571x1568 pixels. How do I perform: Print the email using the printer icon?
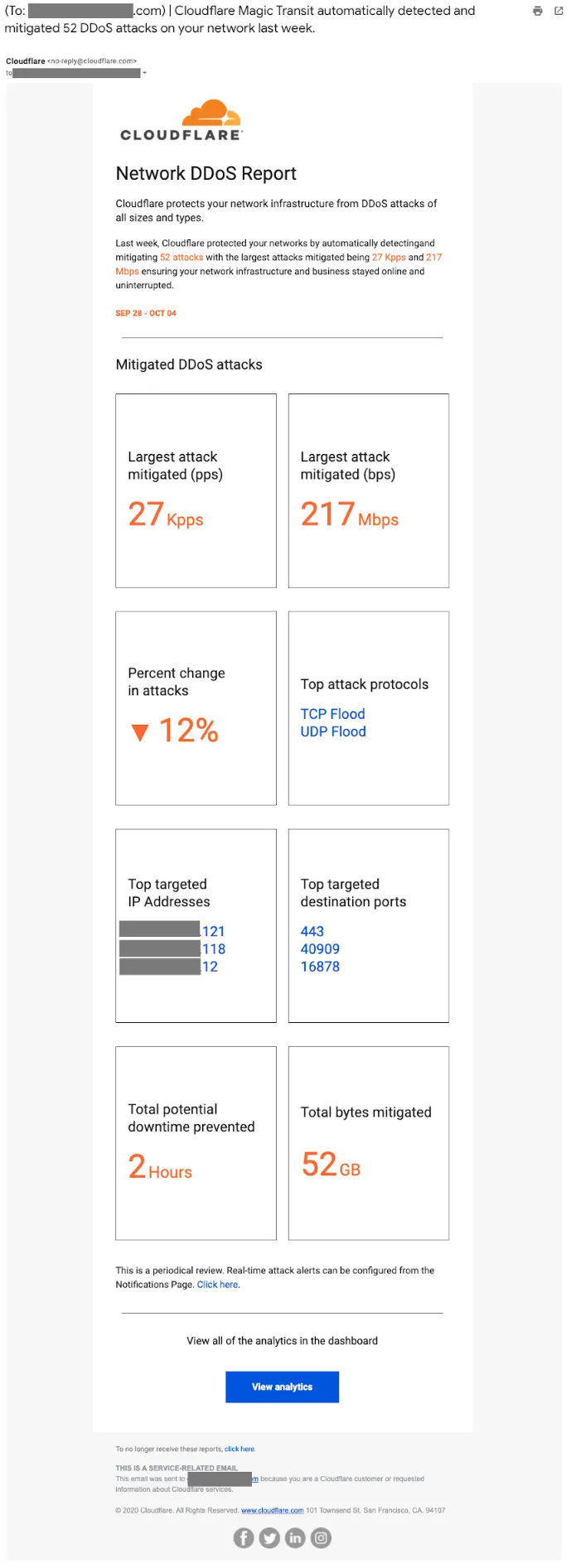click(537, 11)
